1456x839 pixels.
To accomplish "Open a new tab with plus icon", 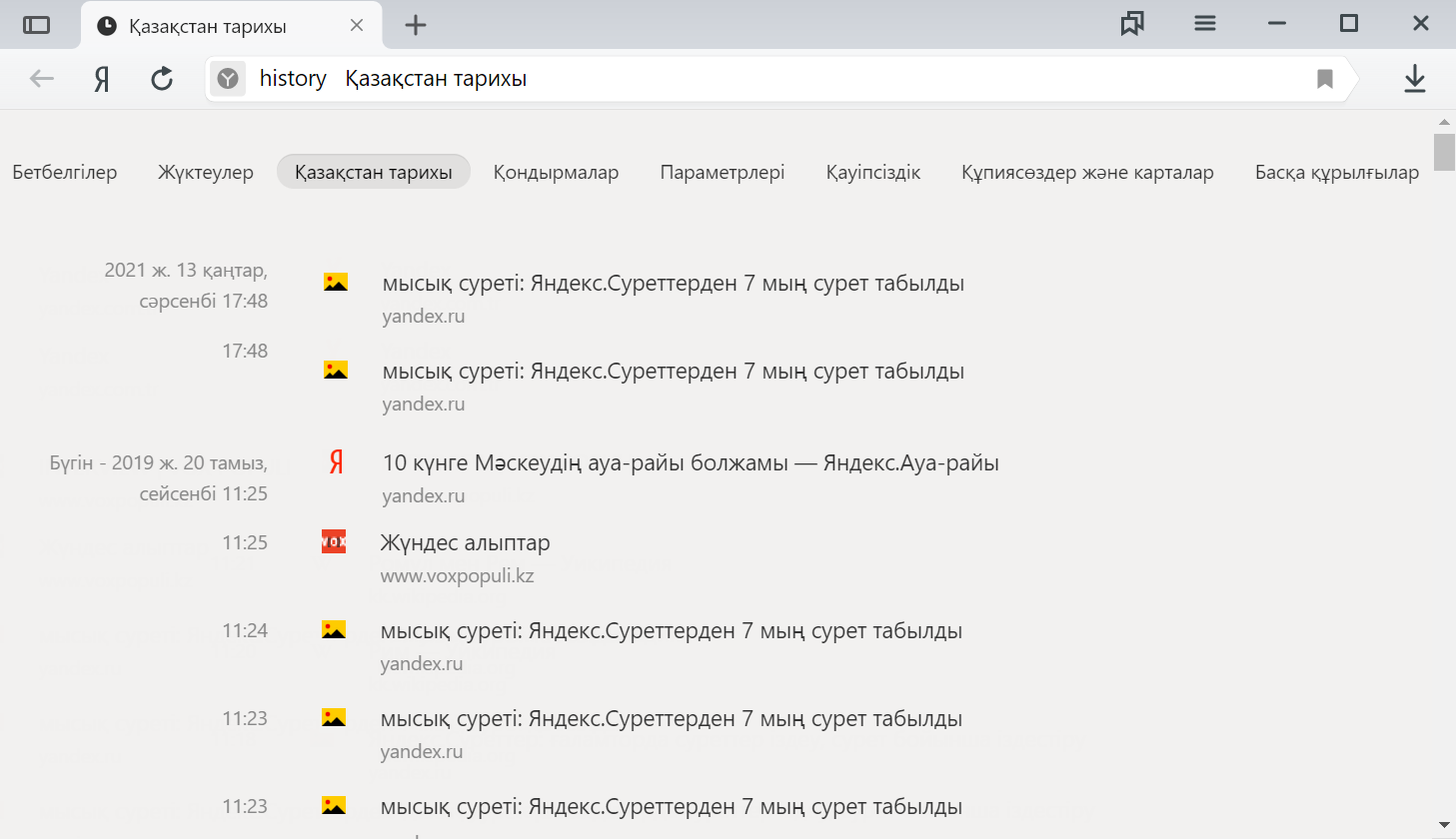I will (x=416, y=25).
